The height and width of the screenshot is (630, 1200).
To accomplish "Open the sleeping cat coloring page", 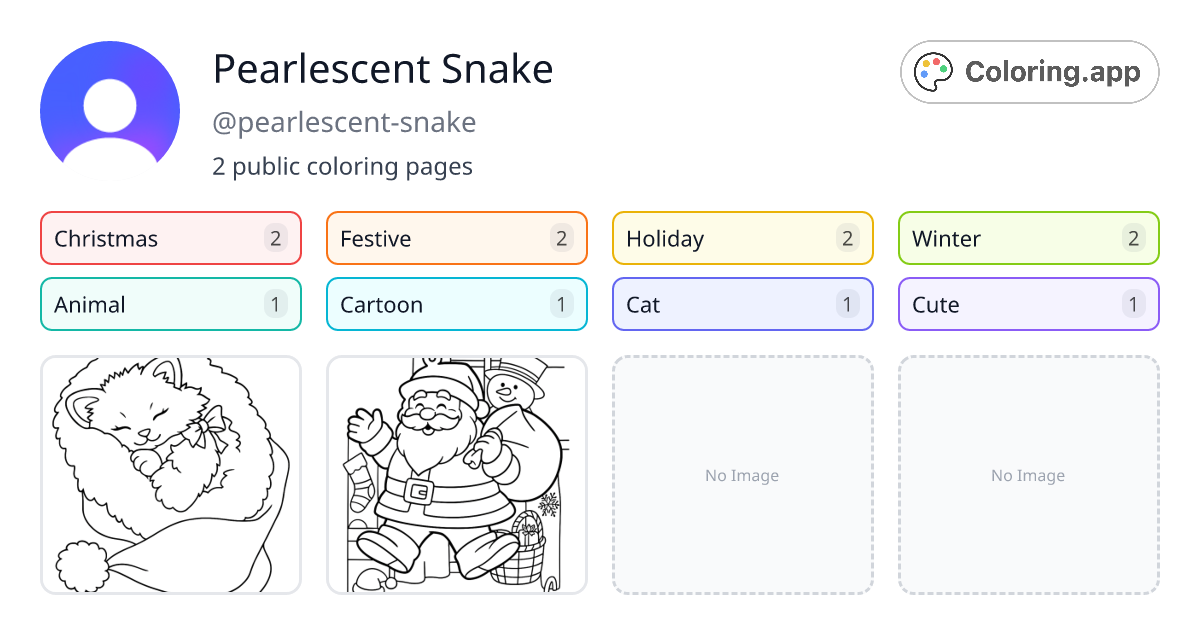I will [170, 475].
